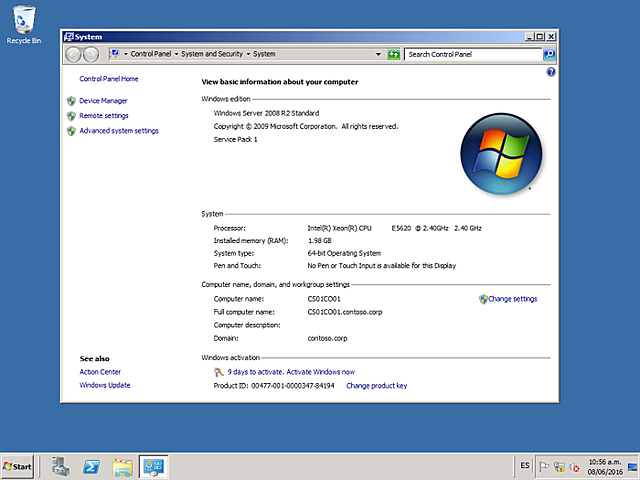Click the System window title icon

click(x=69, y=37)
